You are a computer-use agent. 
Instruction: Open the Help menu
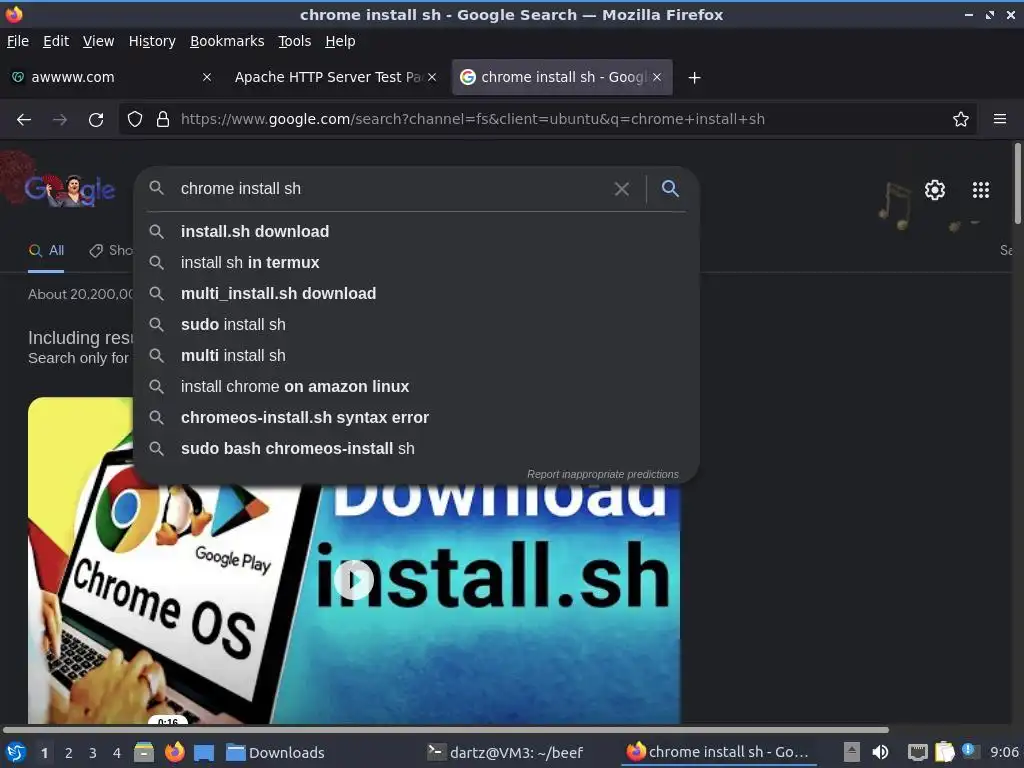coord(340,41)
